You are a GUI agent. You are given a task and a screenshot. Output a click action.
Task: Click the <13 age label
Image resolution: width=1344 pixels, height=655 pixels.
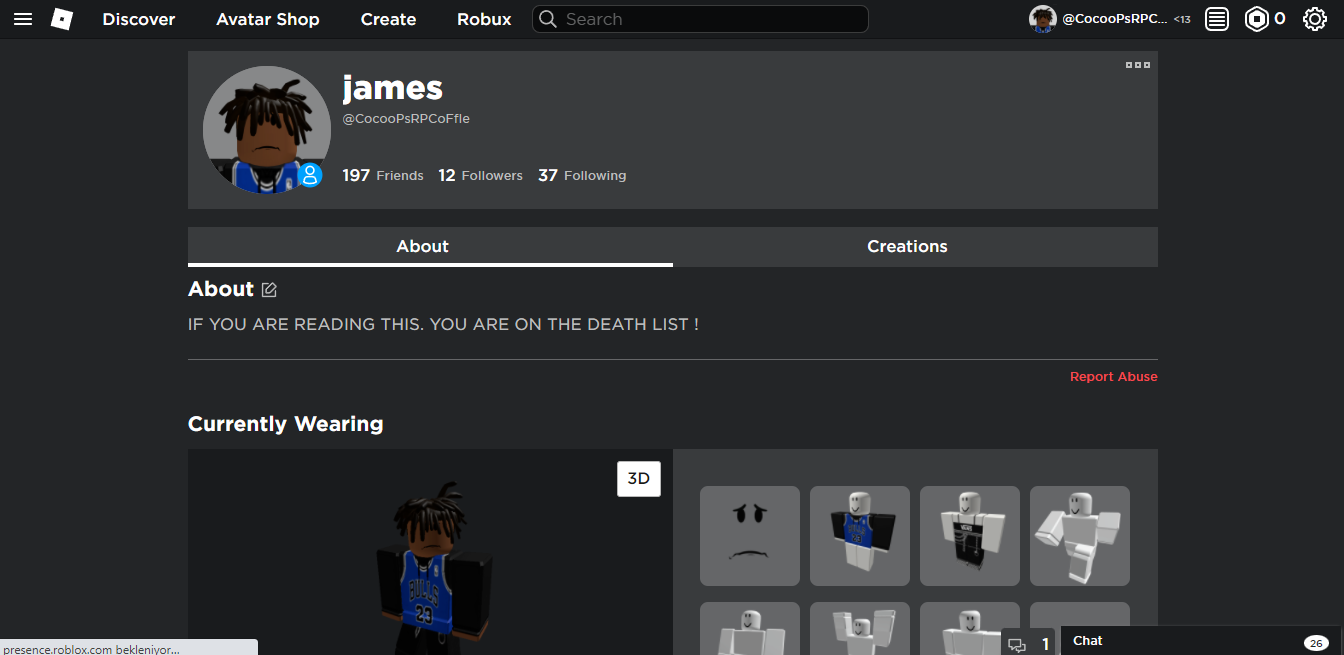[x=1182, y=19]
